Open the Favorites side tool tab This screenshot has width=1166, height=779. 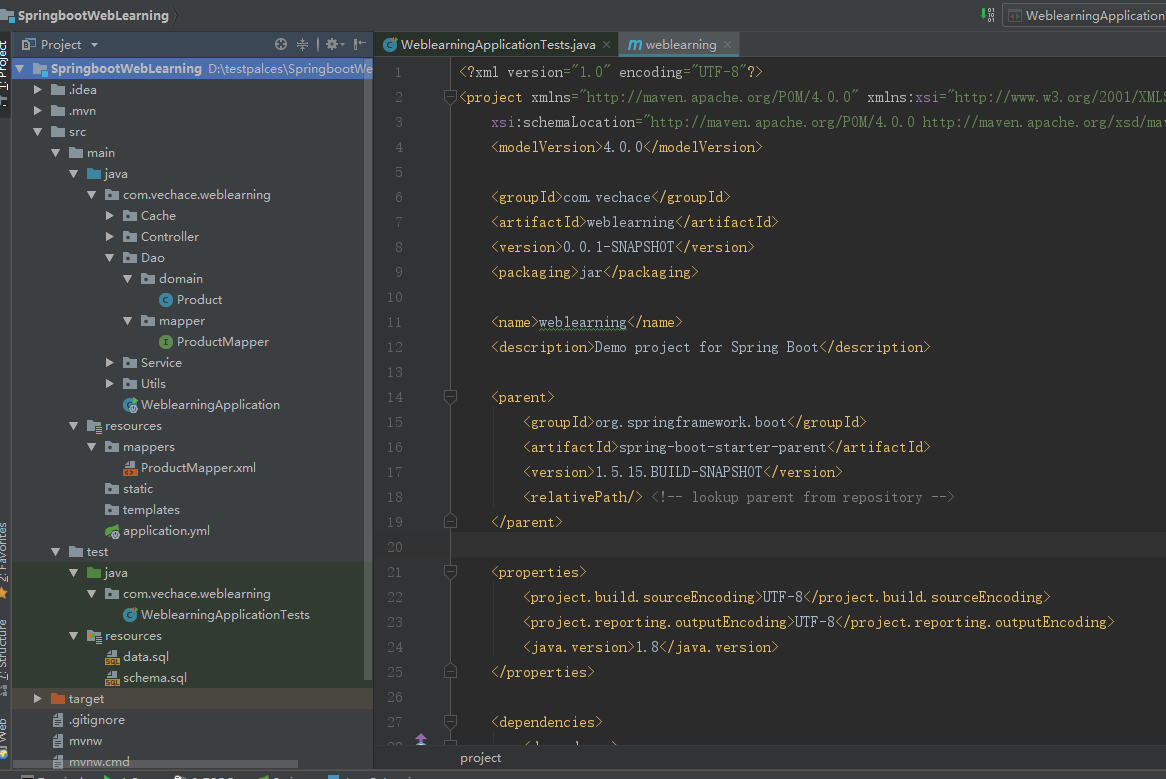4,553
